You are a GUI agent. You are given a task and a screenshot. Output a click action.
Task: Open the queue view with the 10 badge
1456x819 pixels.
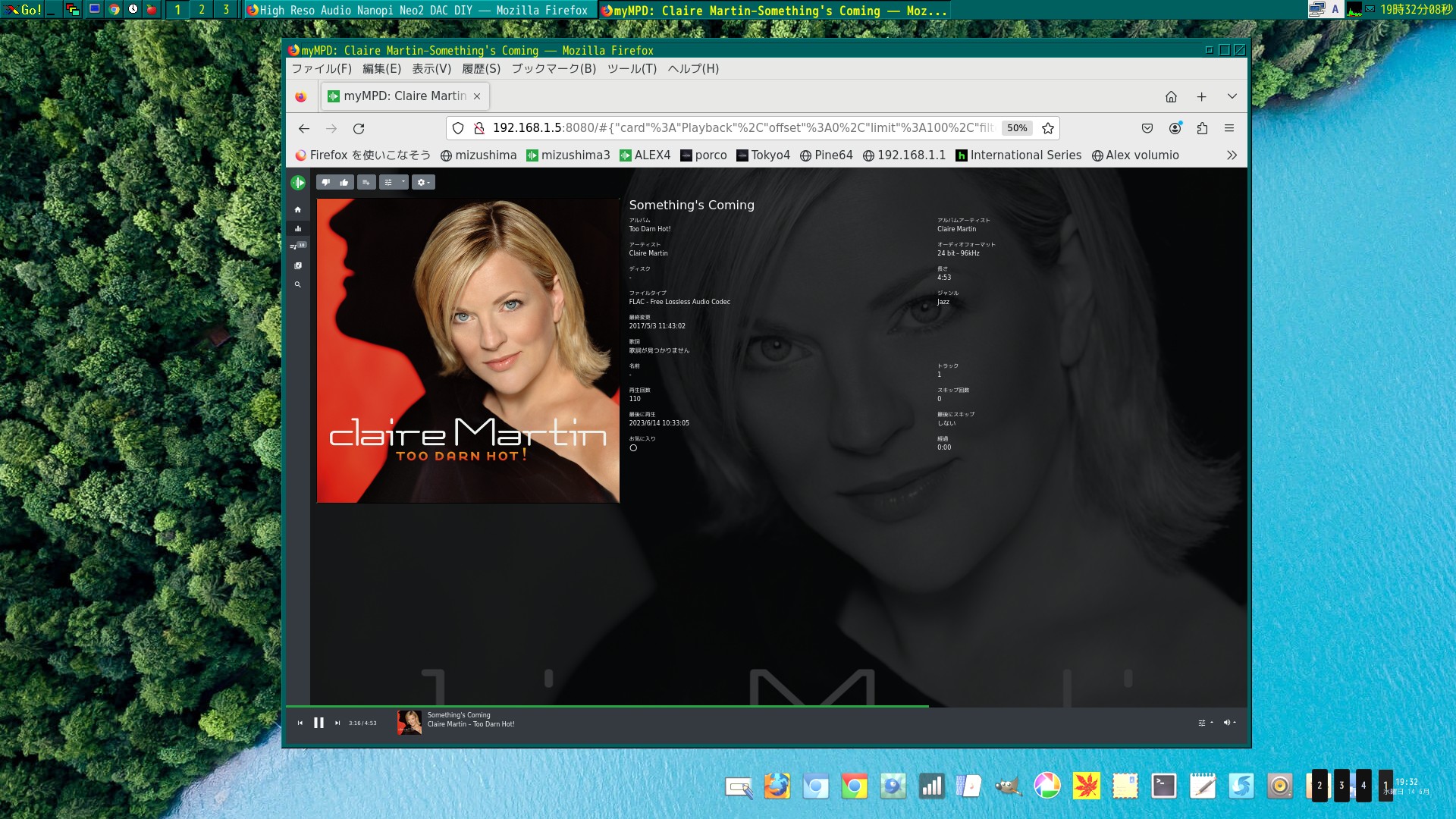point(297,246)
